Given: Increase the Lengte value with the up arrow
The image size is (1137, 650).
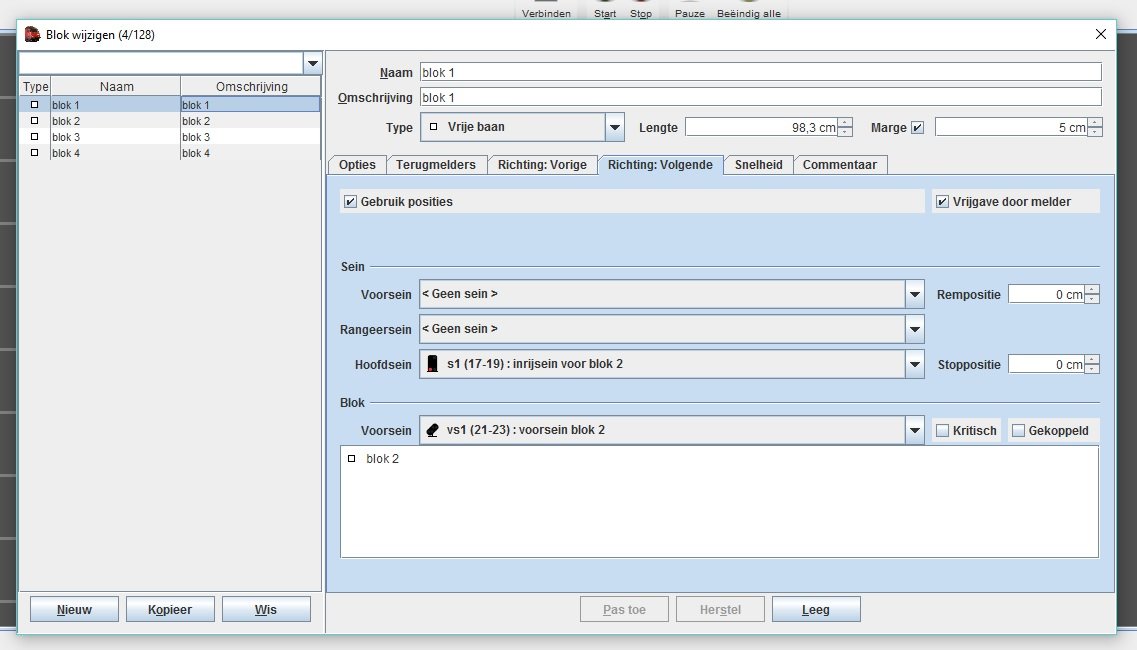Looking at the screenshot, I should point(845,123).
